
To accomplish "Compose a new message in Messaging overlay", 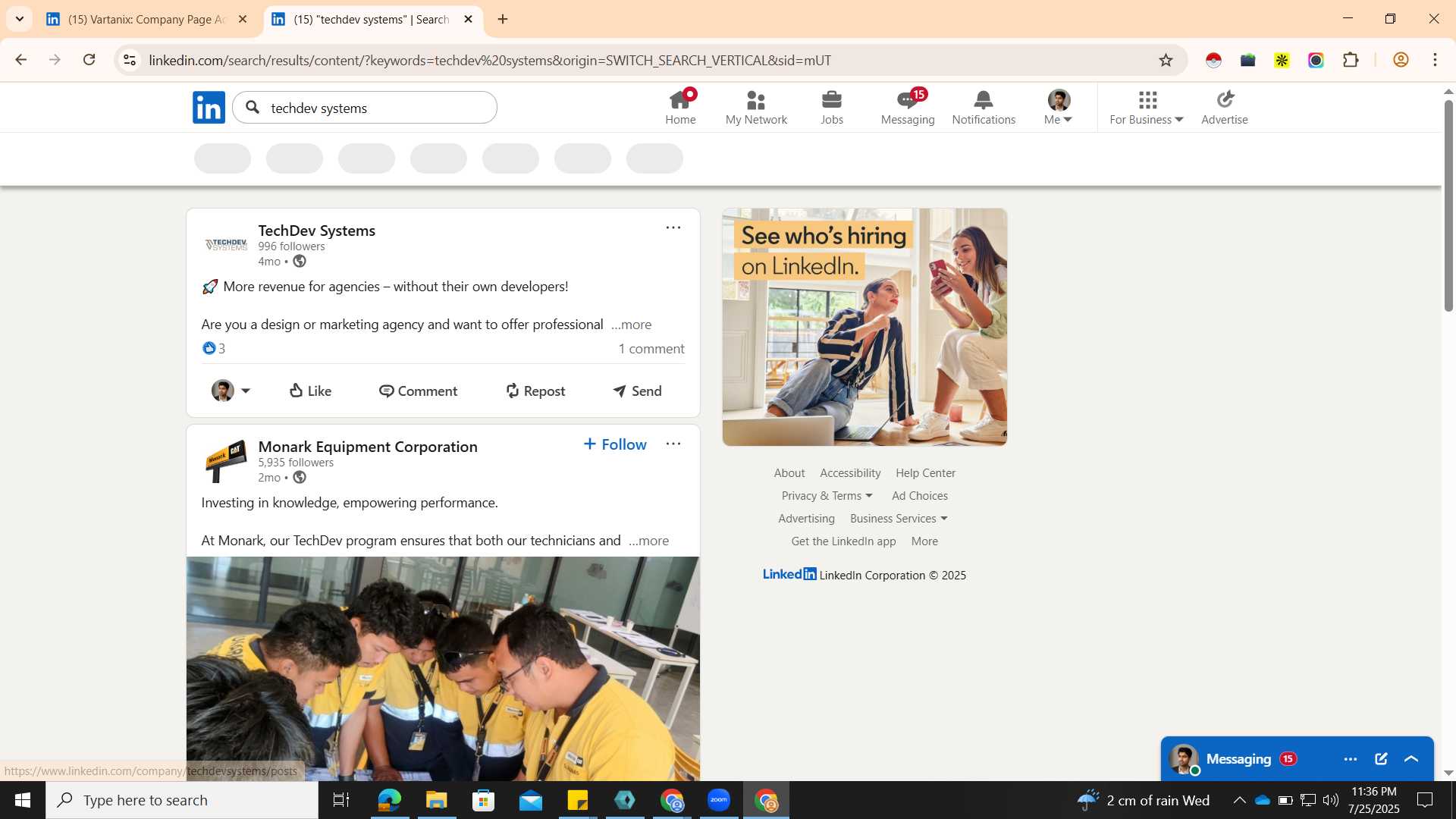I will [x=1381, y=759].
